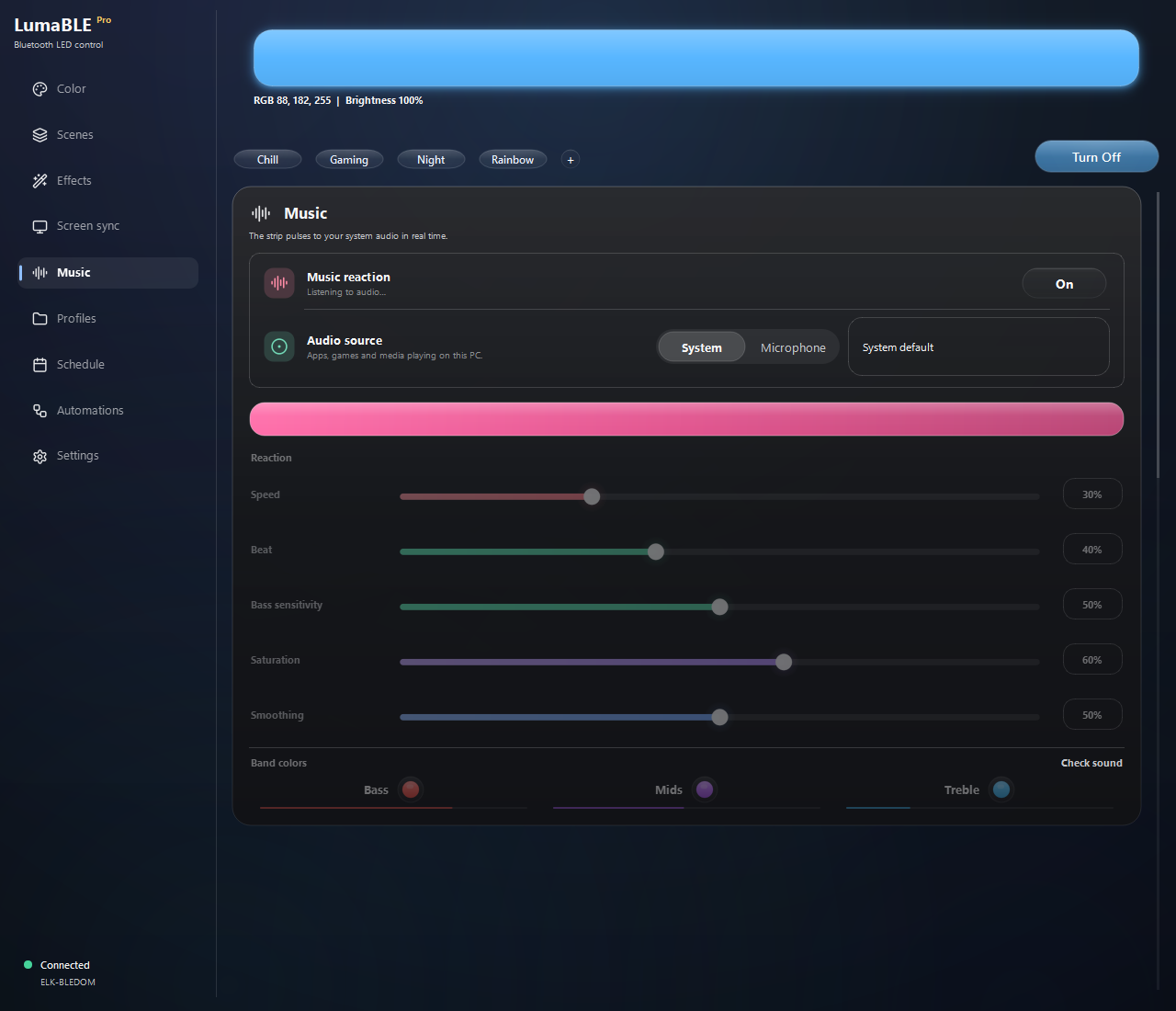Open the Treble band color swatch
Screen dimensions: 1176x1011
(1001, 789)
